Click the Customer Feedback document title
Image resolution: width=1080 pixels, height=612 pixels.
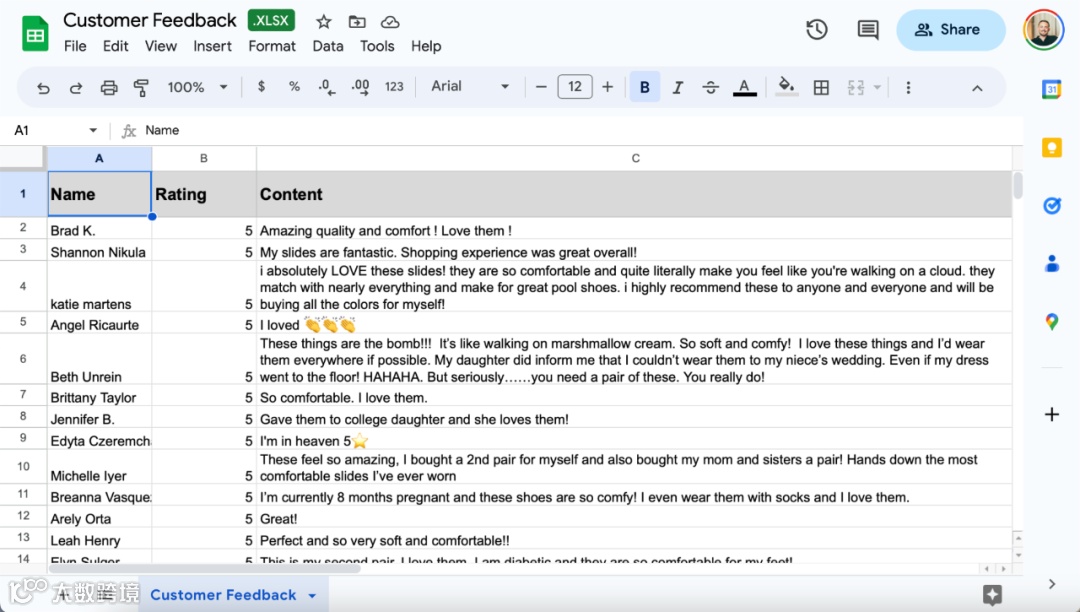point(150,21)
